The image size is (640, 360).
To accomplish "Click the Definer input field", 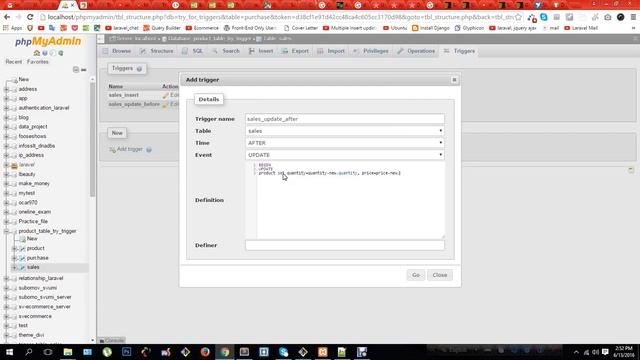I will [344, 245].
